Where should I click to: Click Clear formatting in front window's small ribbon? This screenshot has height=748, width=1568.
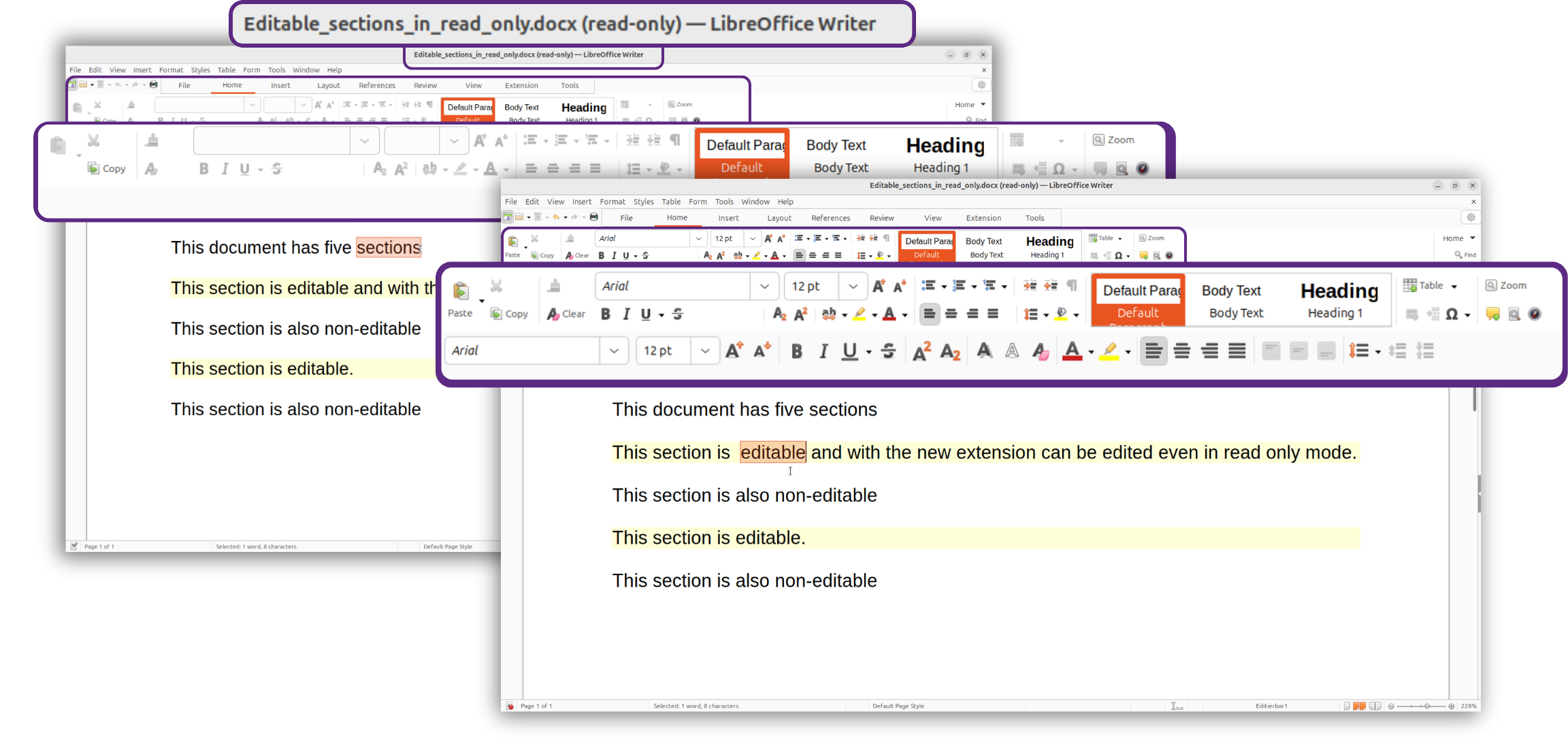click(x=577, y=255)
